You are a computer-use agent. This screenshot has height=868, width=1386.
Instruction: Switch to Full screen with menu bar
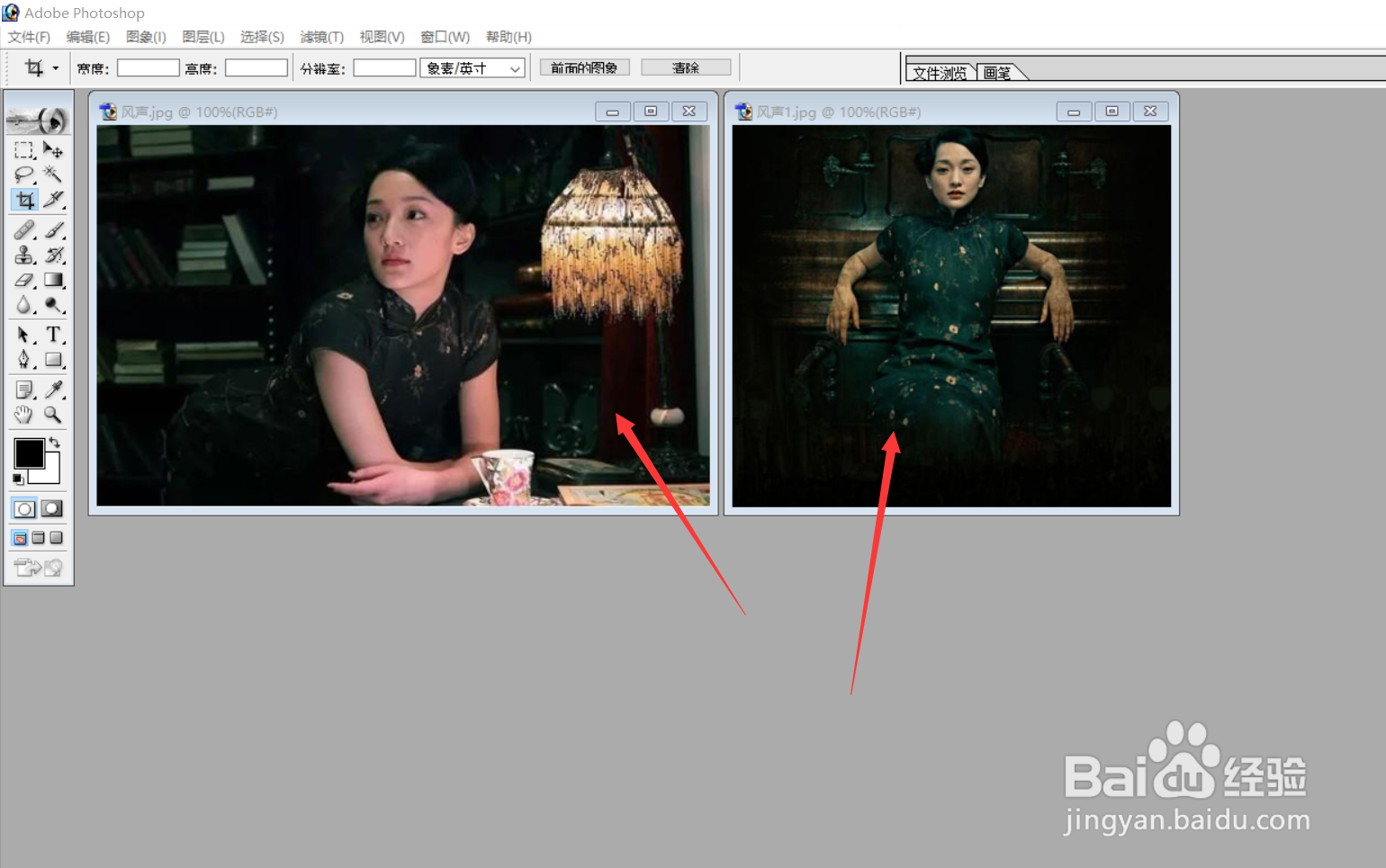pos(38,538)
